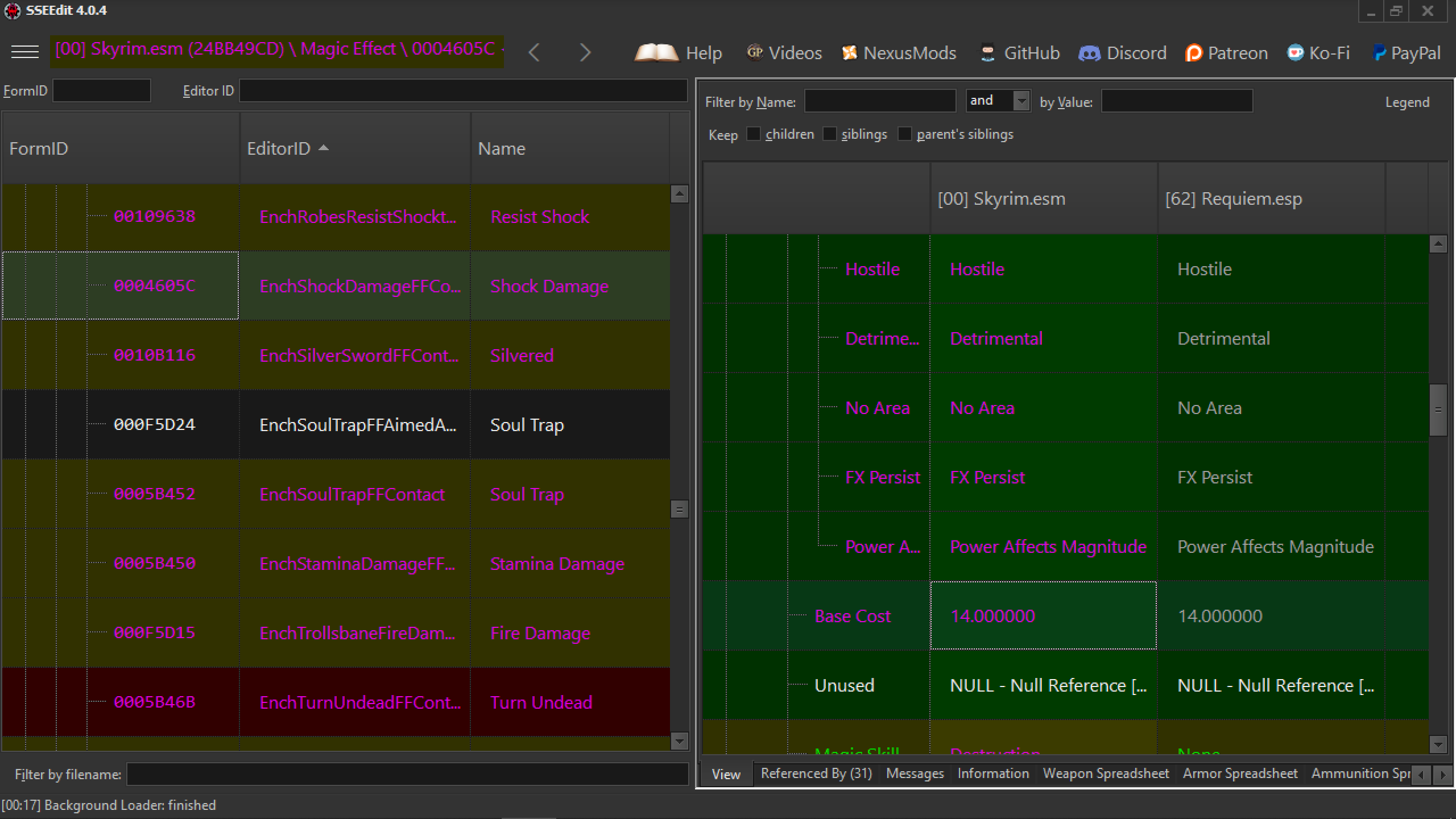Enable the Keep siblings checkbox

point(830,134)
